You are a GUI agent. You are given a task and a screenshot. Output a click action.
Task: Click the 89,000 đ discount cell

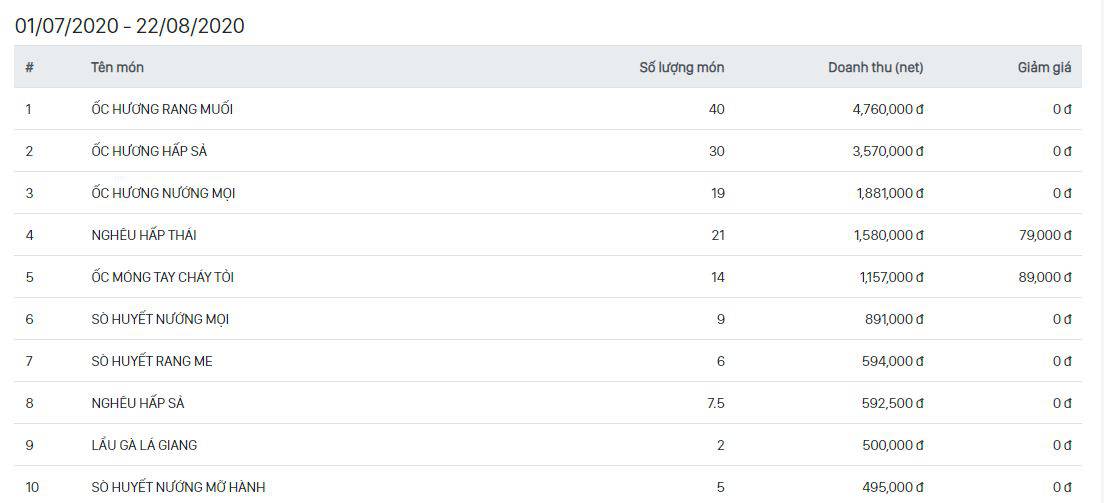[x=1045, y=277]
